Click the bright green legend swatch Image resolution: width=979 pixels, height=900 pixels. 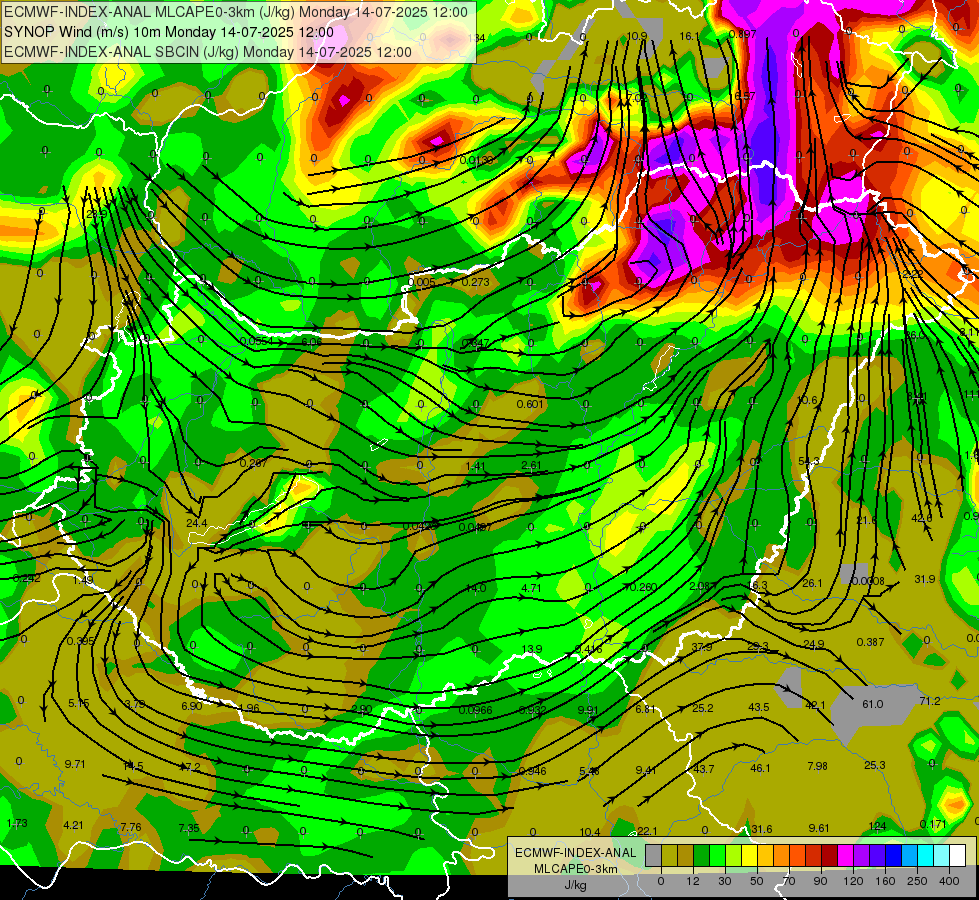coord(717,855)
